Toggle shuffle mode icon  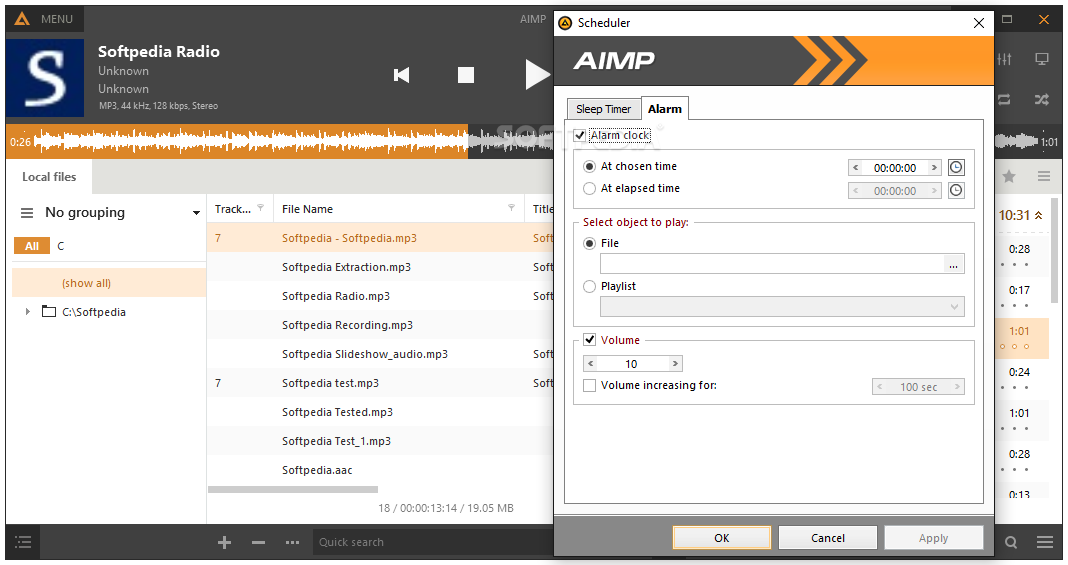(x=1041, y=99)
